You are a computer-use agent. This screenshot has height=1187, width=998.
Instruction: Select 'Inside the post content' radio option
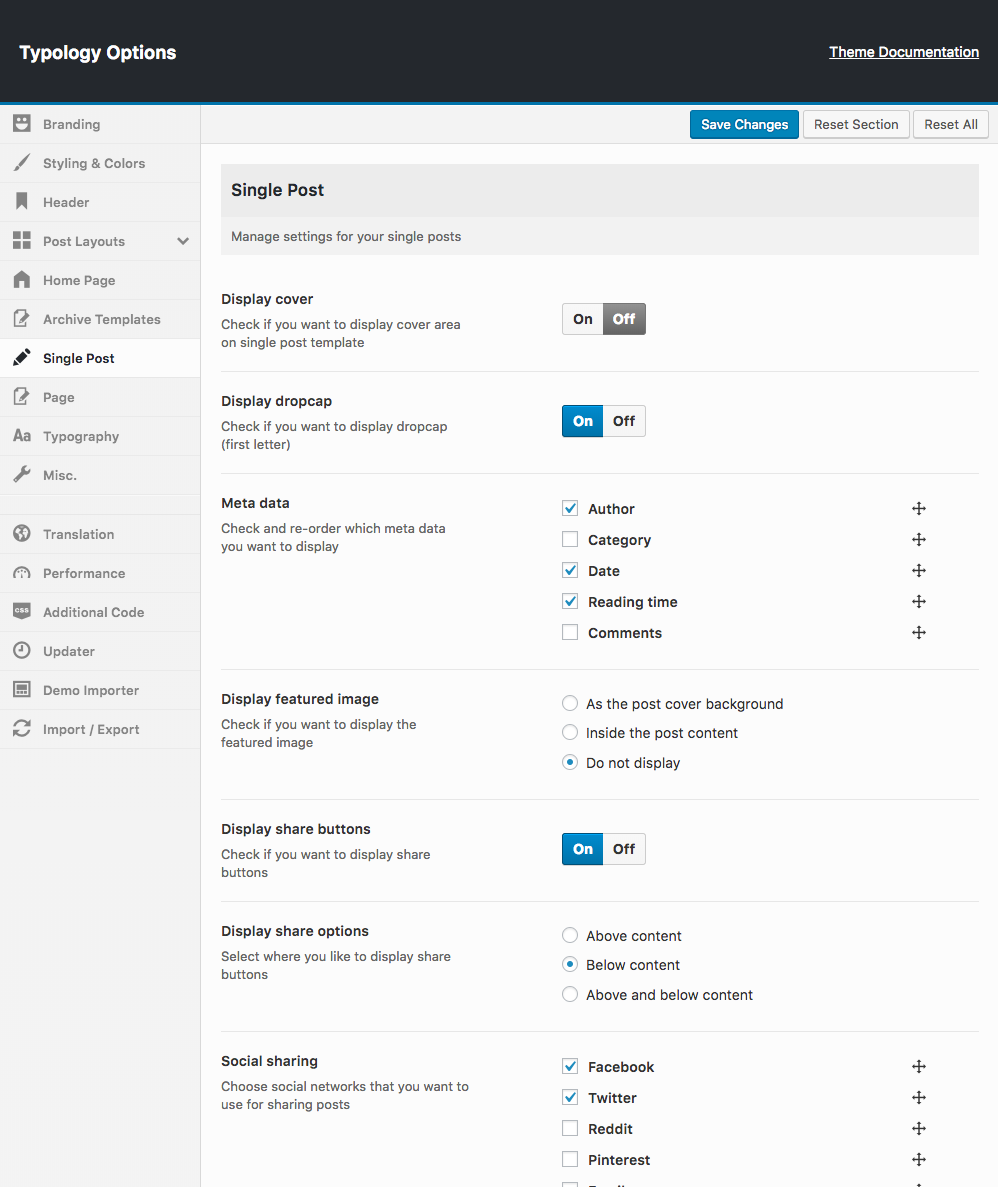click(570, 733)
